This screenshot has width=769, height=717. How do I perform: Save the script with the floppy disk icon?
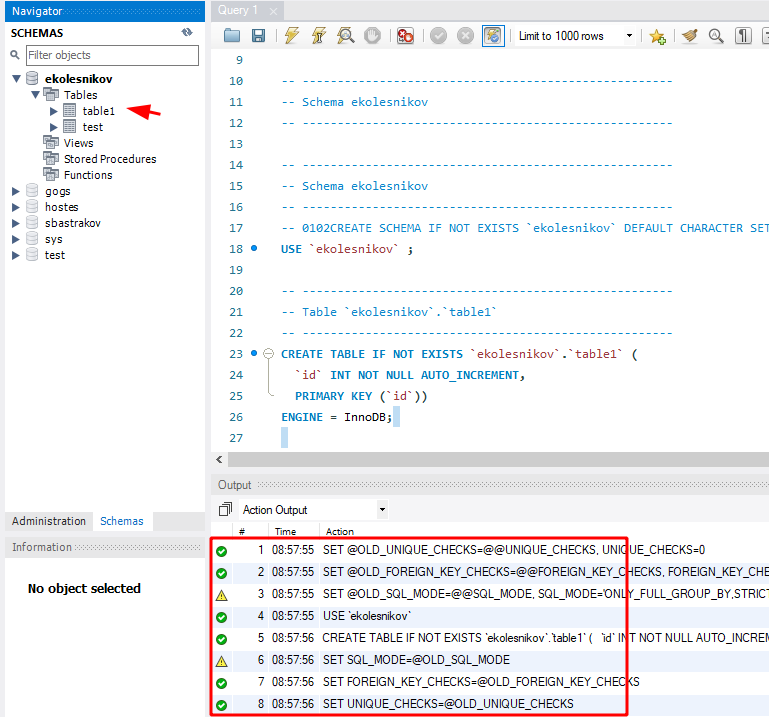click(x=258, y=36)
